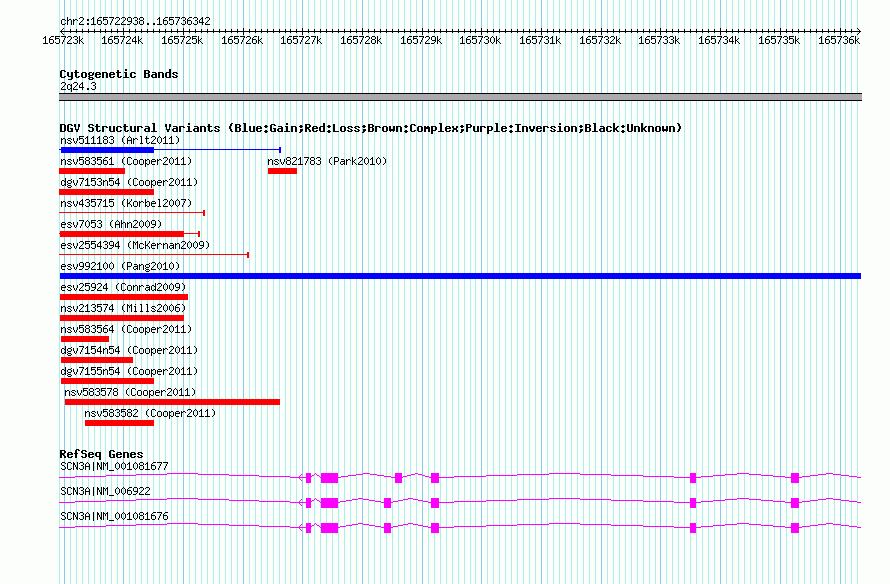This screenshot has height=584, width=890.
Task: Open dgv7155n54 (Cooper2011) label
Action: pyautogui.click(x=129, y=371)
